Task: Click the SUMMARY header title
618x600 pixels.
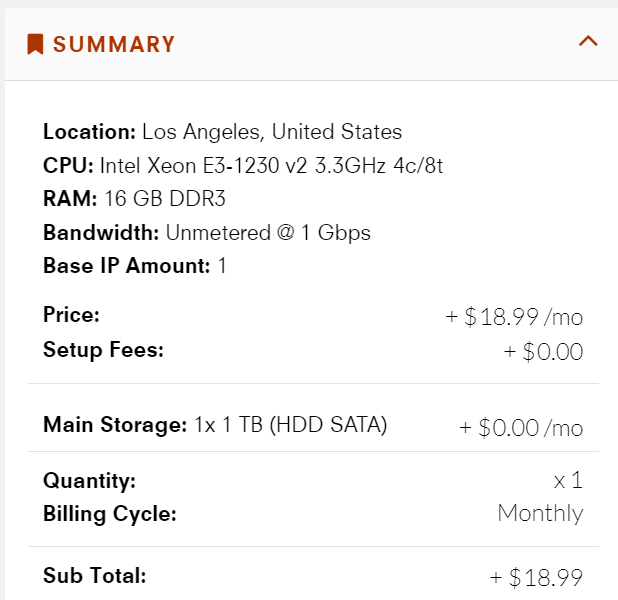Action: coord(114,44)
